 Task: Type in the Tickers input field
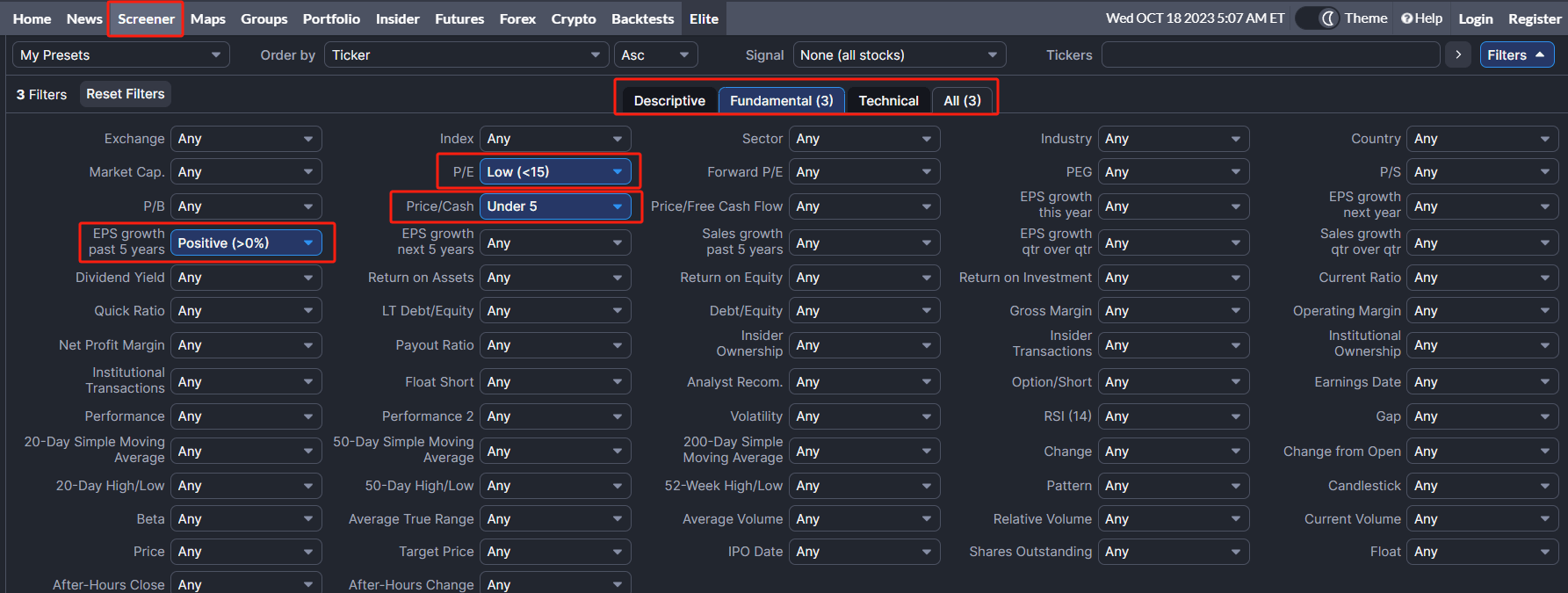[1270, 54]
